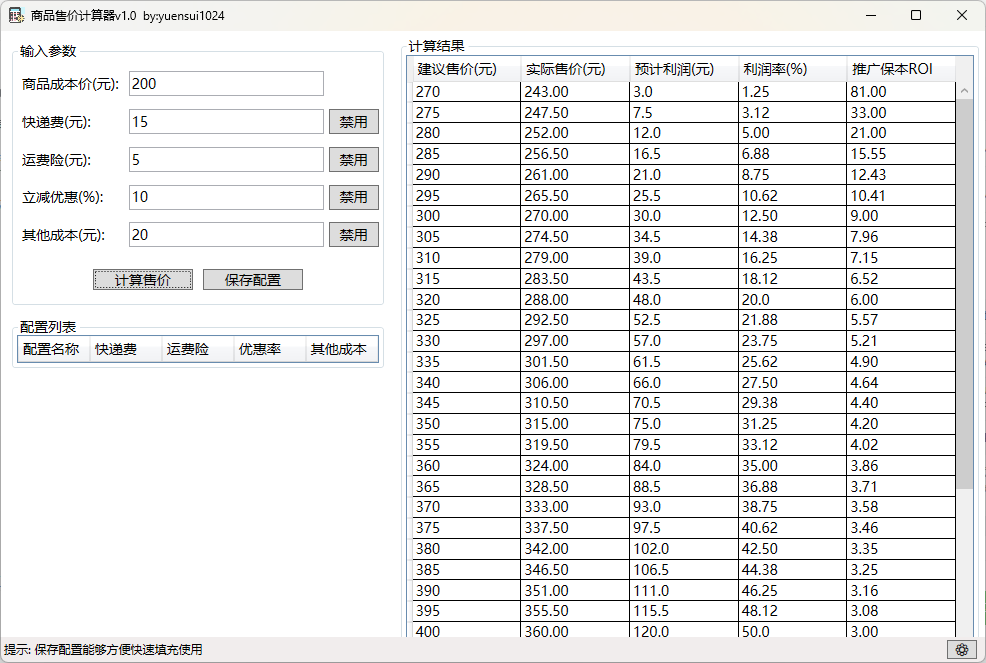
Task: Click scroll-up arrow in results table
Action: (x=965, y=91)
